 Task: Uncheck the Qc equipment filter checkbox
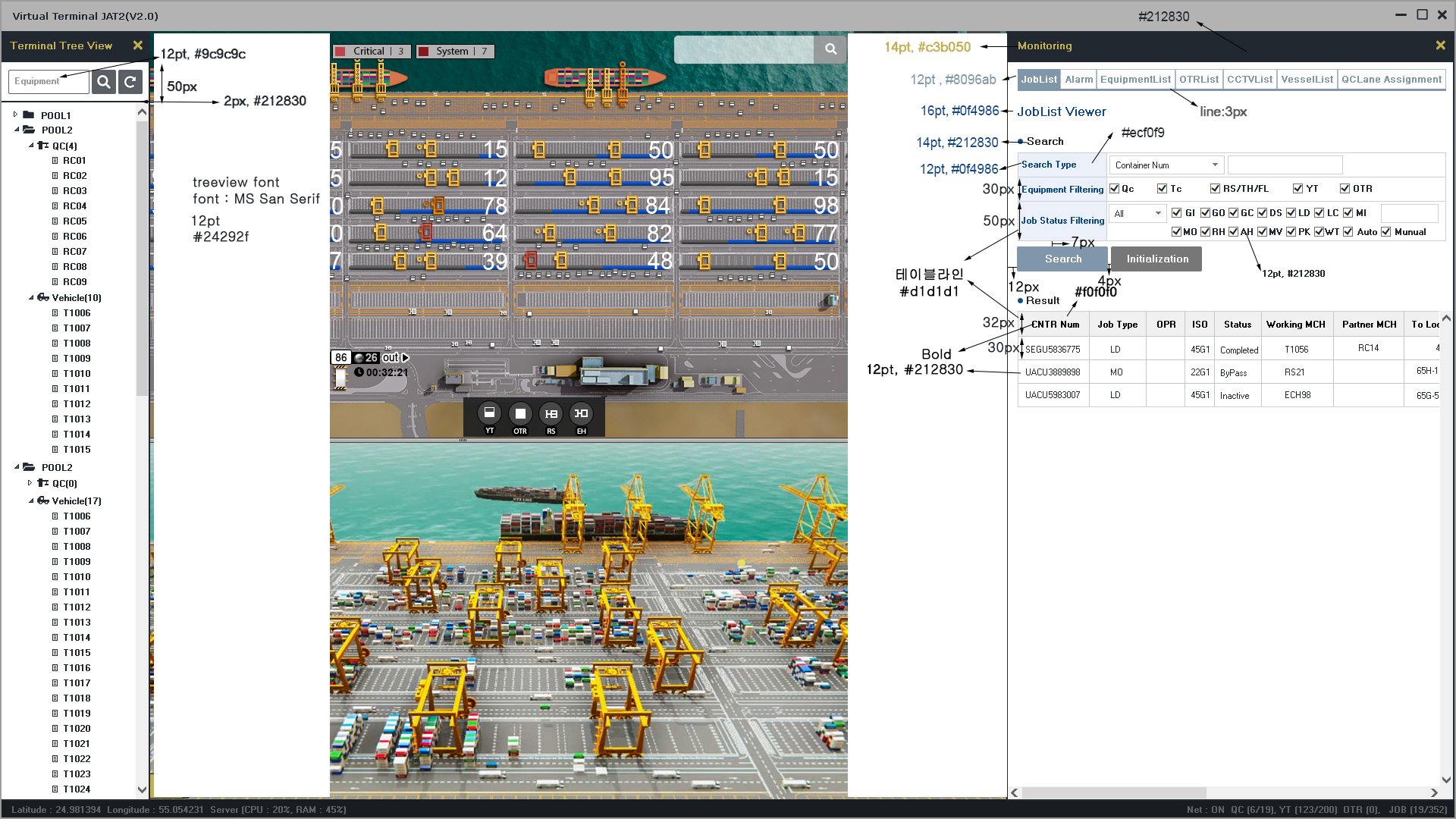coord(1114,189)
